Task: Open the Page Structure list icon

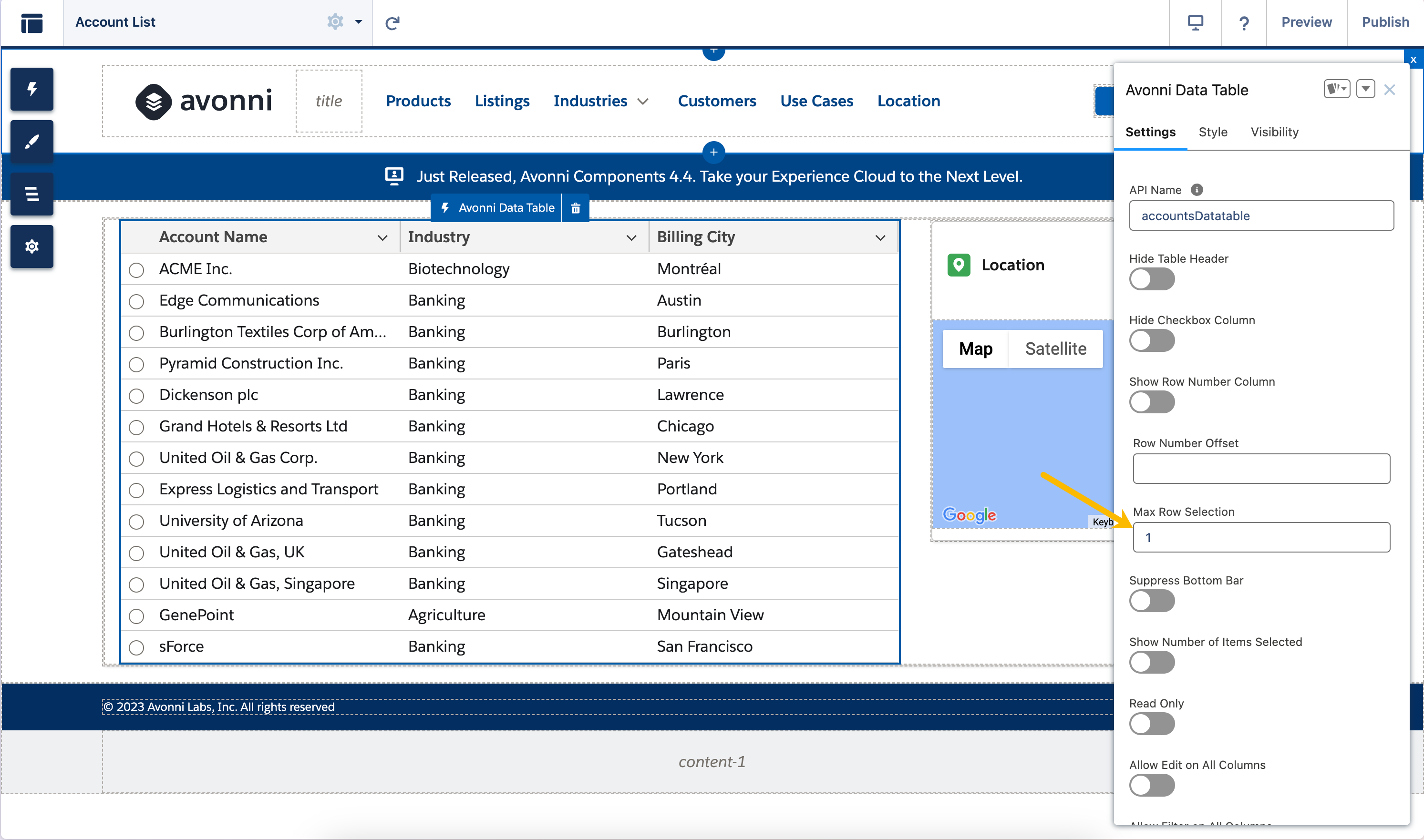Action: click(31, 194)
